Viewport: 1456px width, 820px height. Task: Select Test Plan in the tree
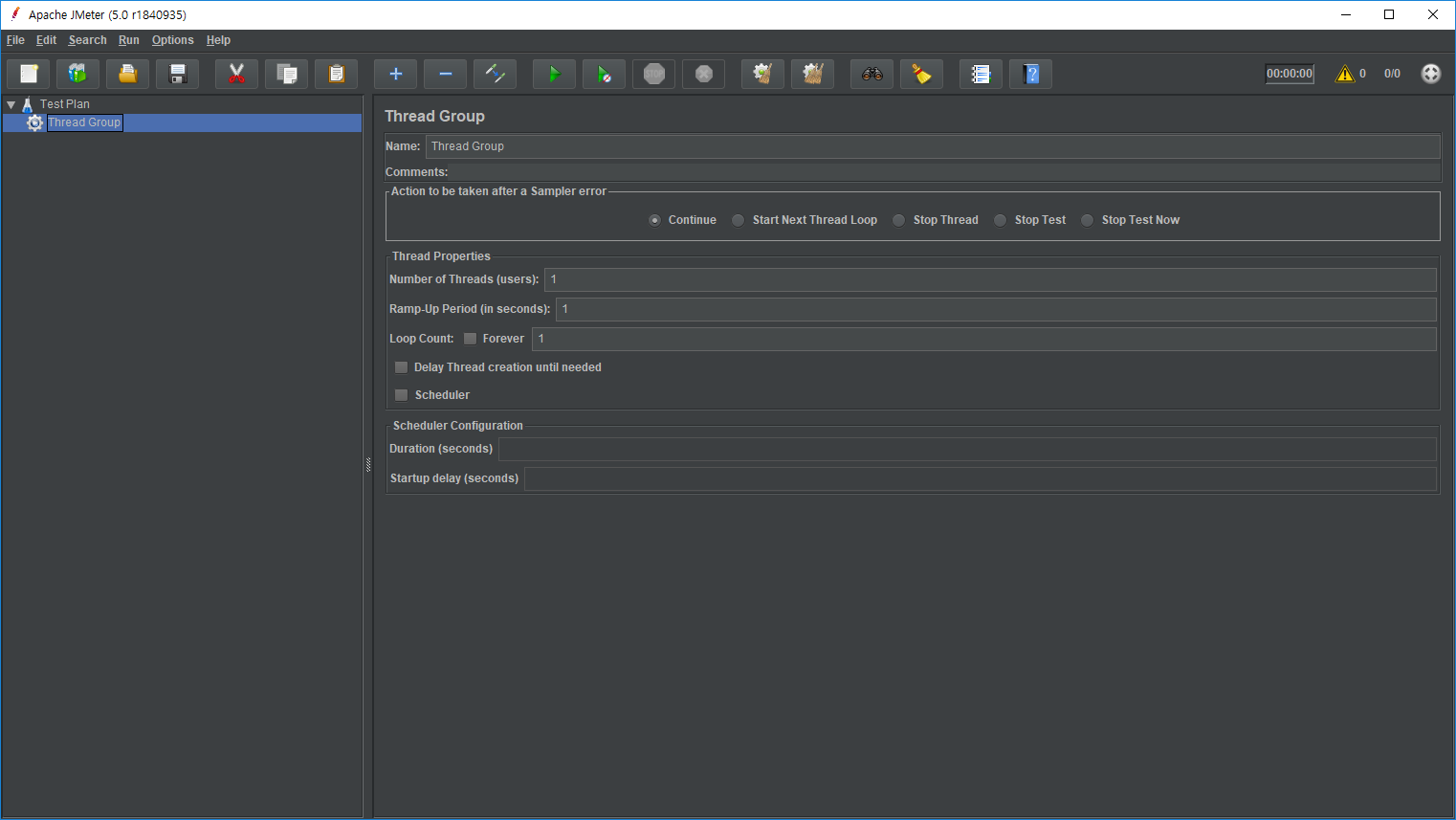[x=65, y=104]
